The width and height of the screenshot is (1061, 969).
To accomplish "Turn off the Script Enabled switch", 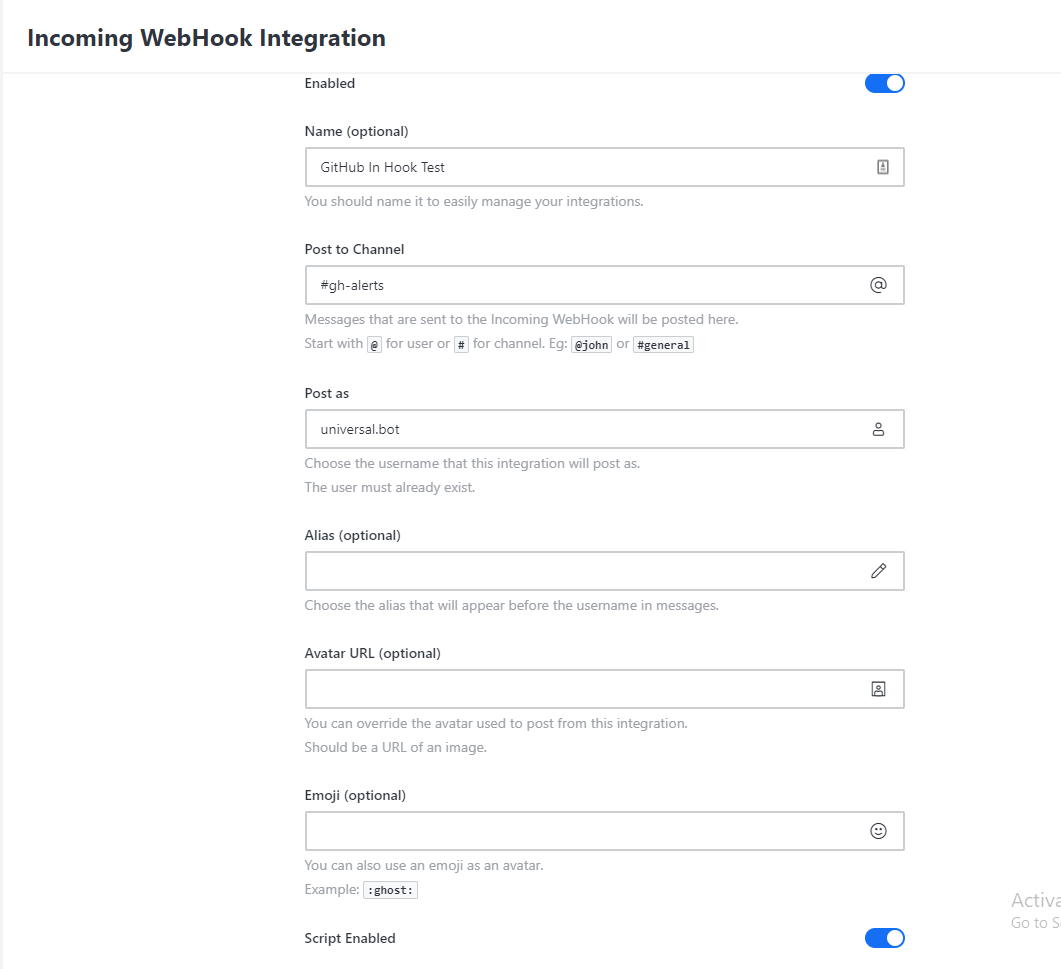I will [884, 938].
